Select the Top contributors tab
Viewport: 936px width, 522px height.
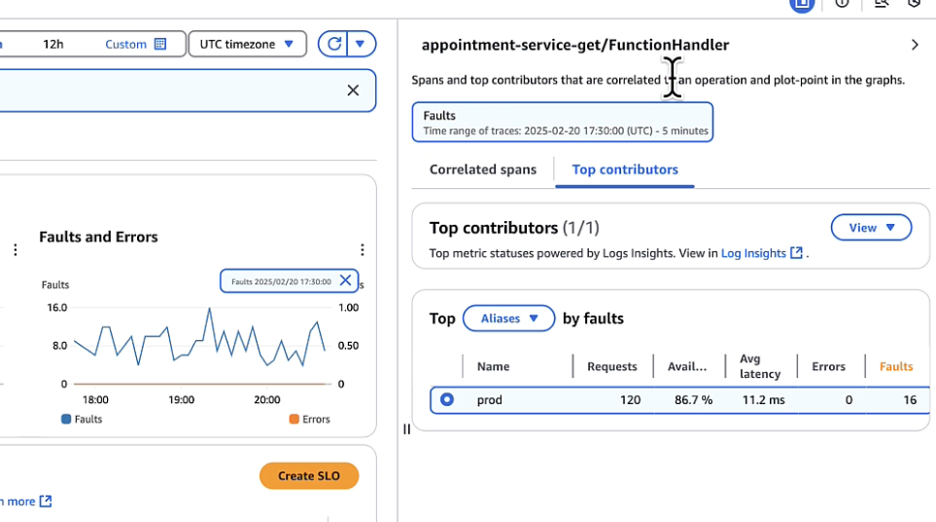624,170
